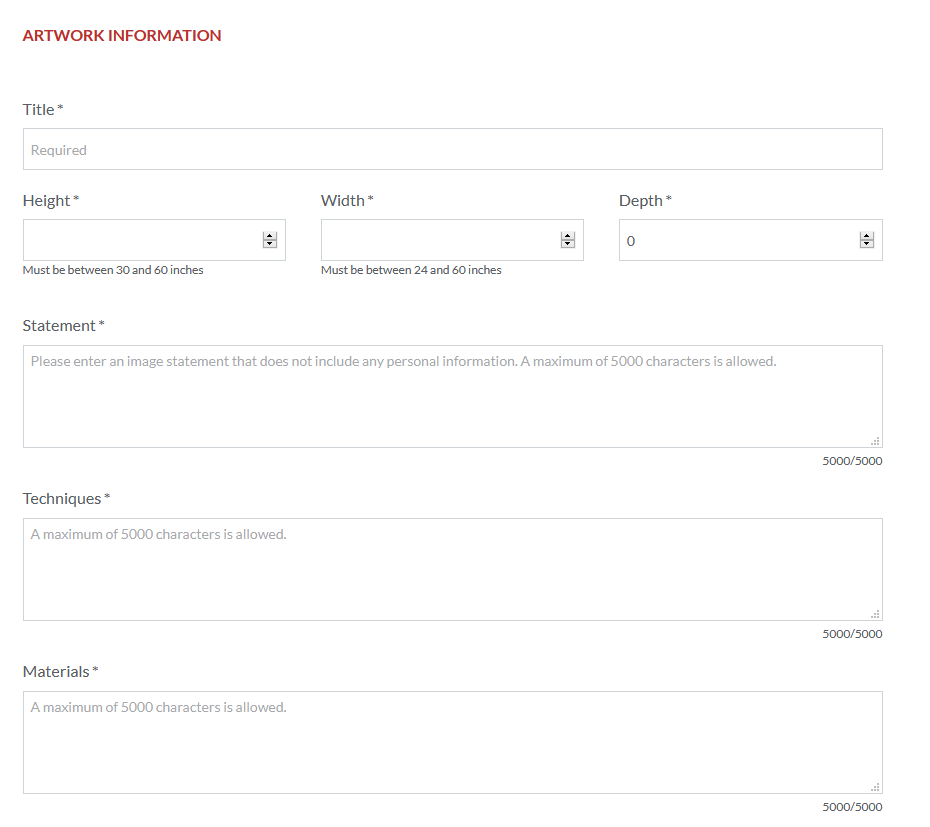Decrease Height with the down arrow

click(269, 244)
